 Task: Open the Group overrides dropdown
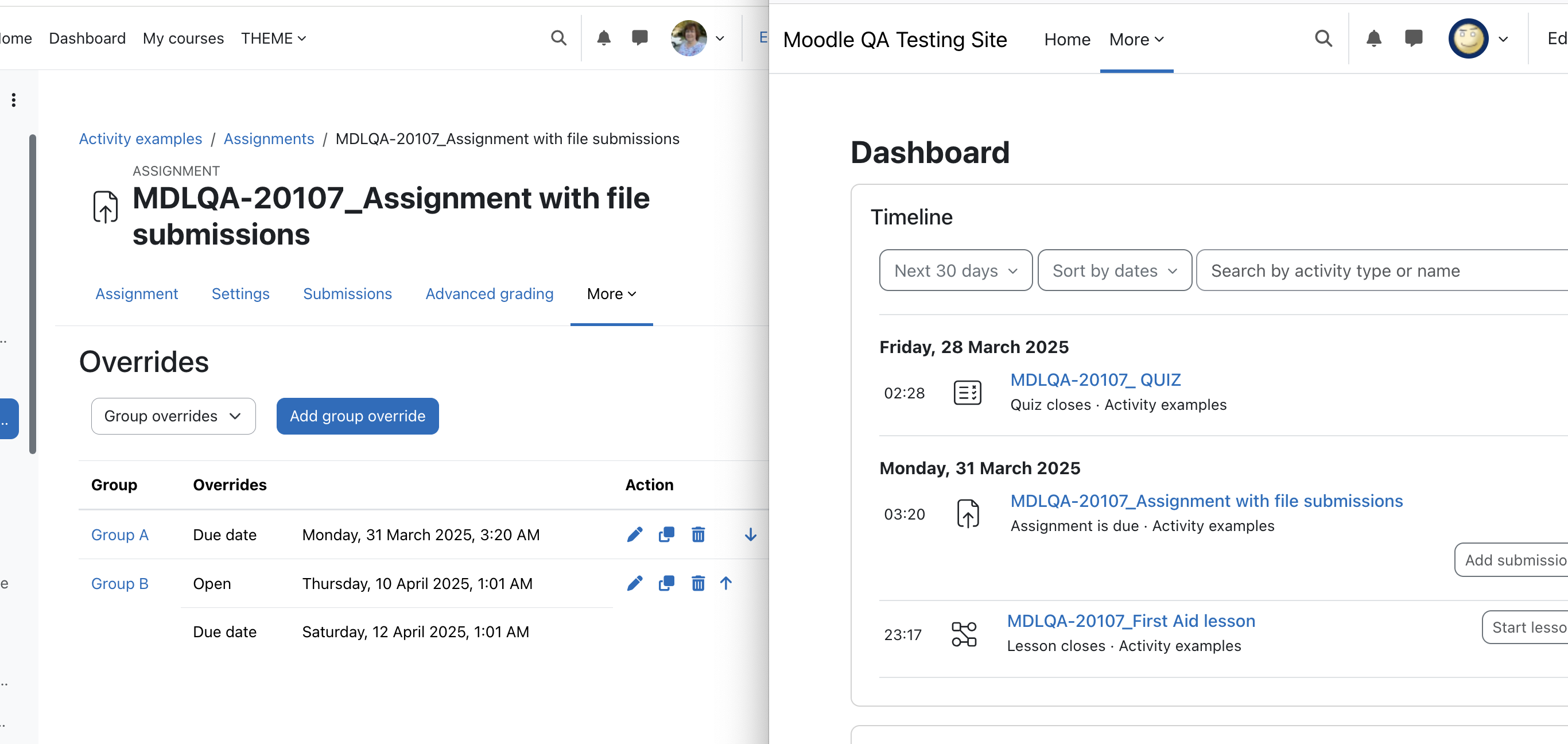173,416
